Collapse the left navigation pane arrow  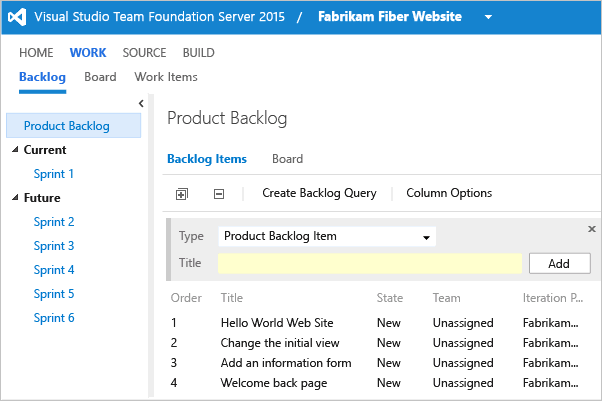(x=141, y=103)
